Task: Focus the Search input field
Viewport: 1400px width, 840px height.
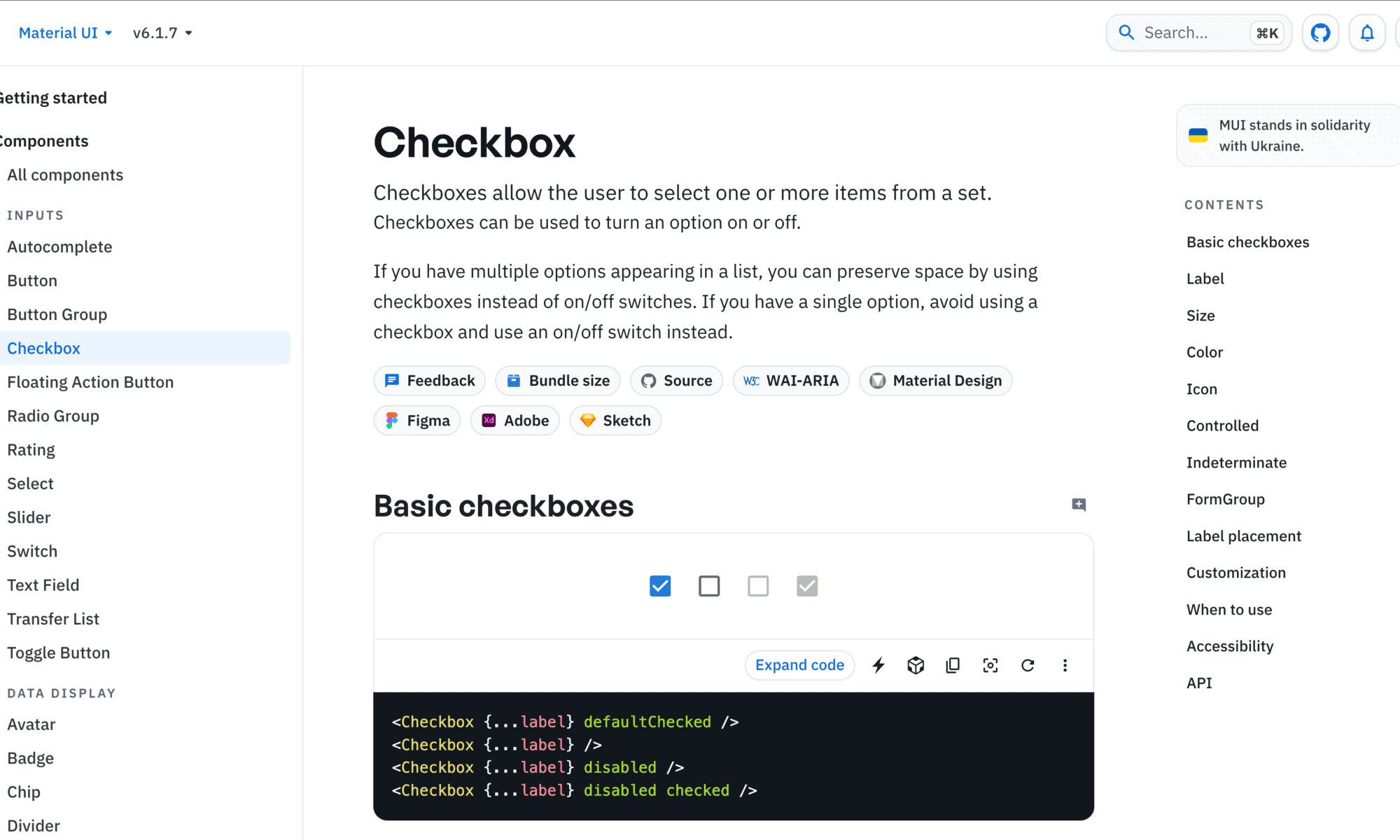Action: pos(1199,33)
